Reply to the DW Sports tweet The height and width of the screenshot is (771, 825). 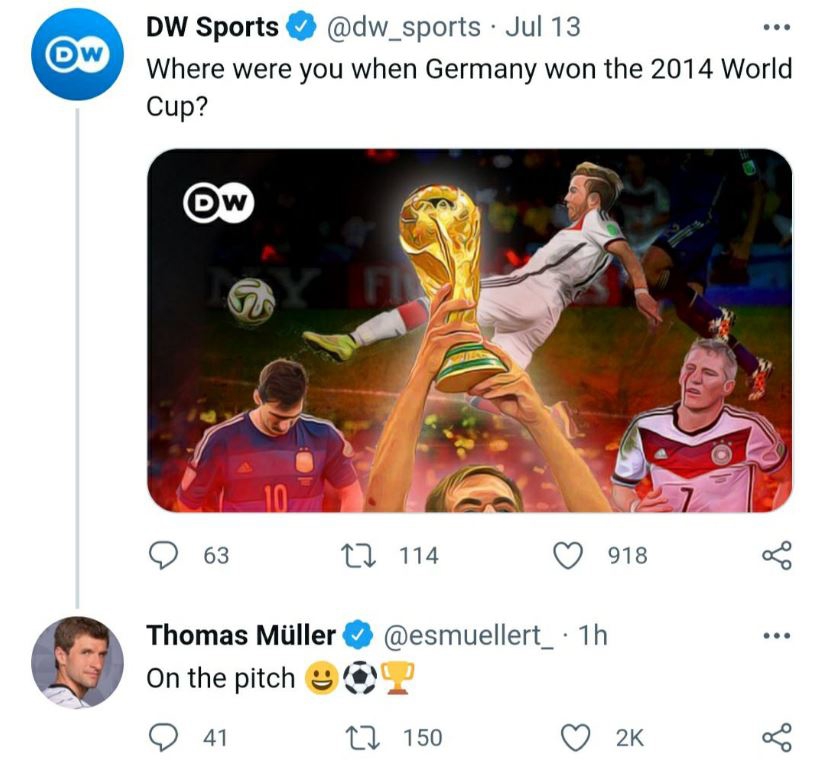click(x=163, y=554)
